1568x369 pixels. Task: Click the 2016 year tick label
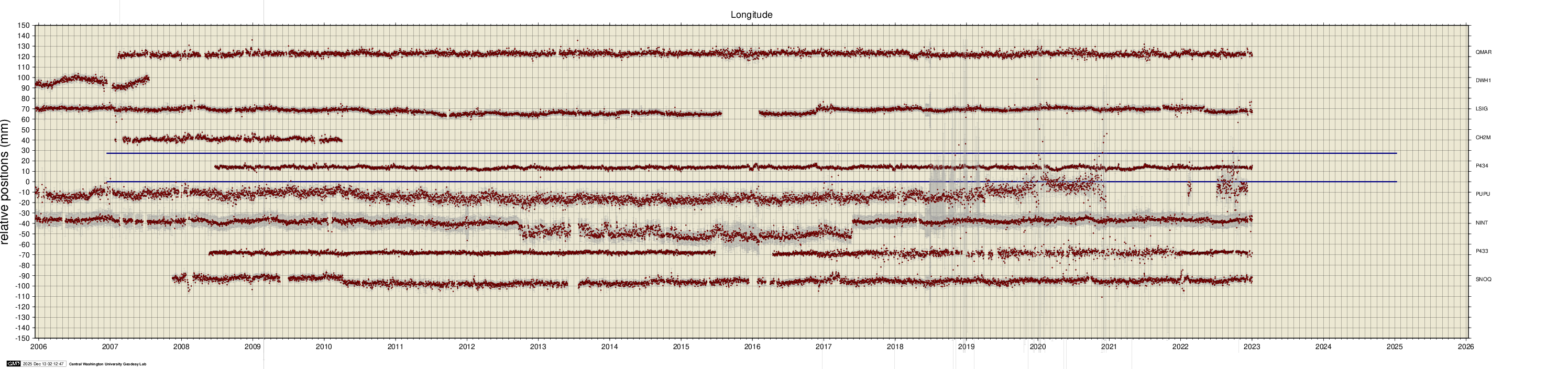(x=752, y=347)
